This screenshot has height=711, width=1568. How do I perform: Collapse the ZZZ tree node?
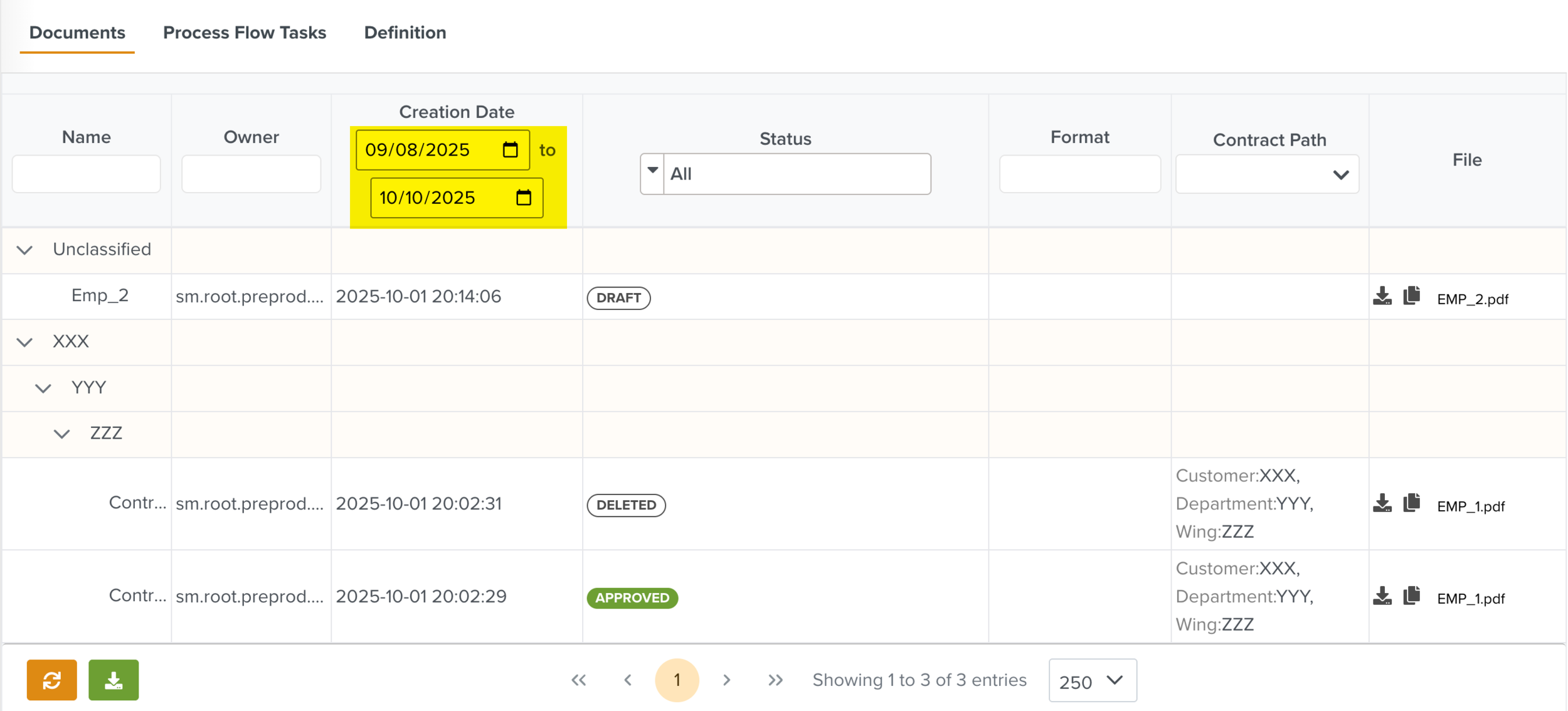(61, 434)
